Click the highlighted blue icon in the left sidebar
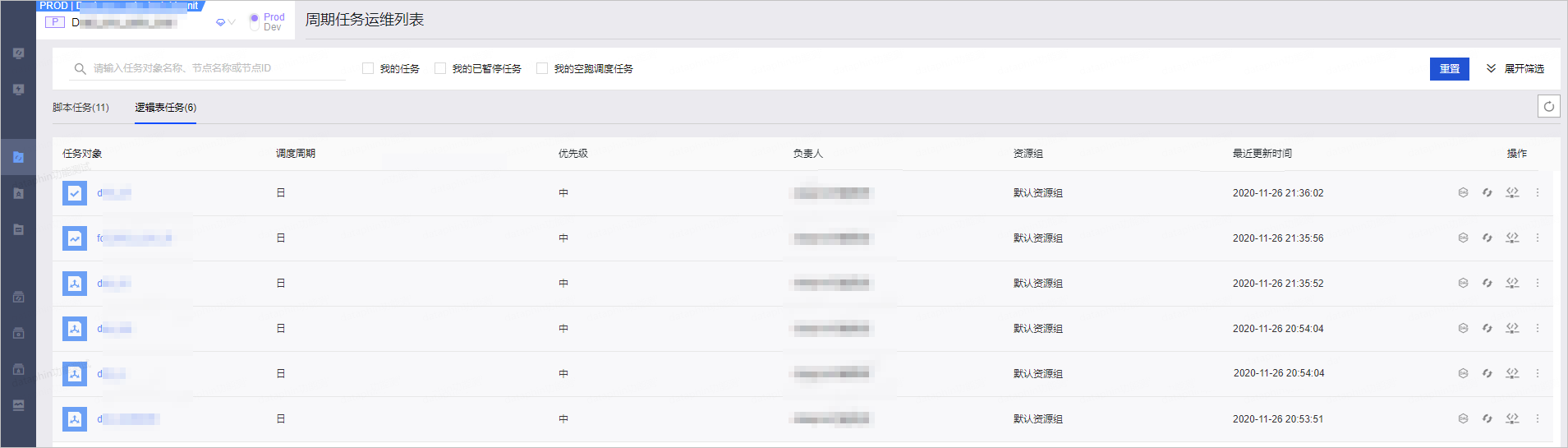 pos(18,157)
